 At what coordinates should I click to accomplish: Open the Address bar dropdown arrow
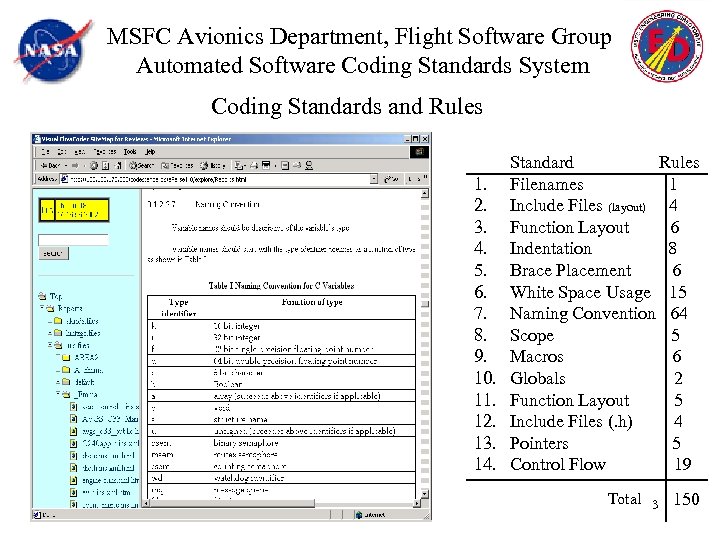374,179
